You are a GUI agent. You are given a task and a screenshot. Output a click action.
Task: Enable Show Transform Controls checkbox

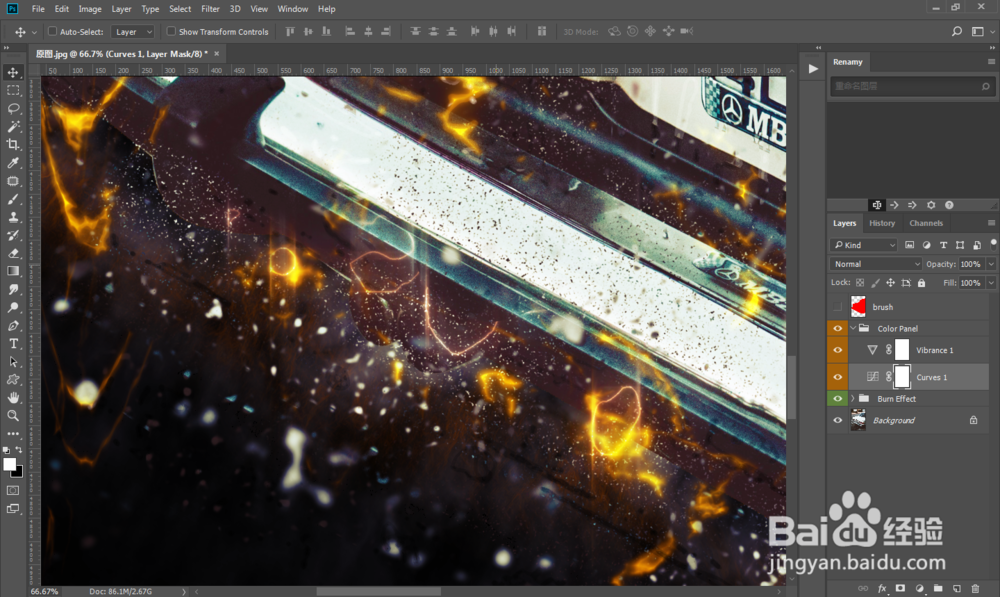(171, 31)
